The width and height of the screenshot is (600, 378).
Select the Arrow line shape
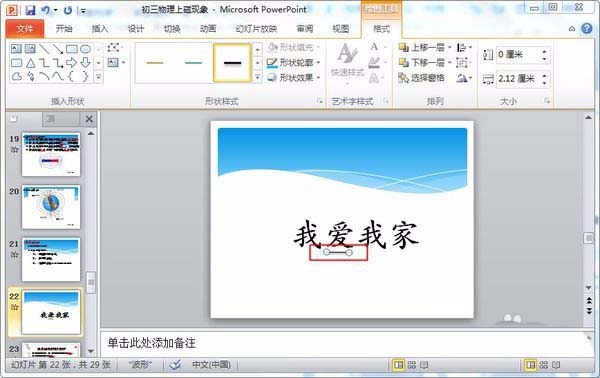[58, 49]
